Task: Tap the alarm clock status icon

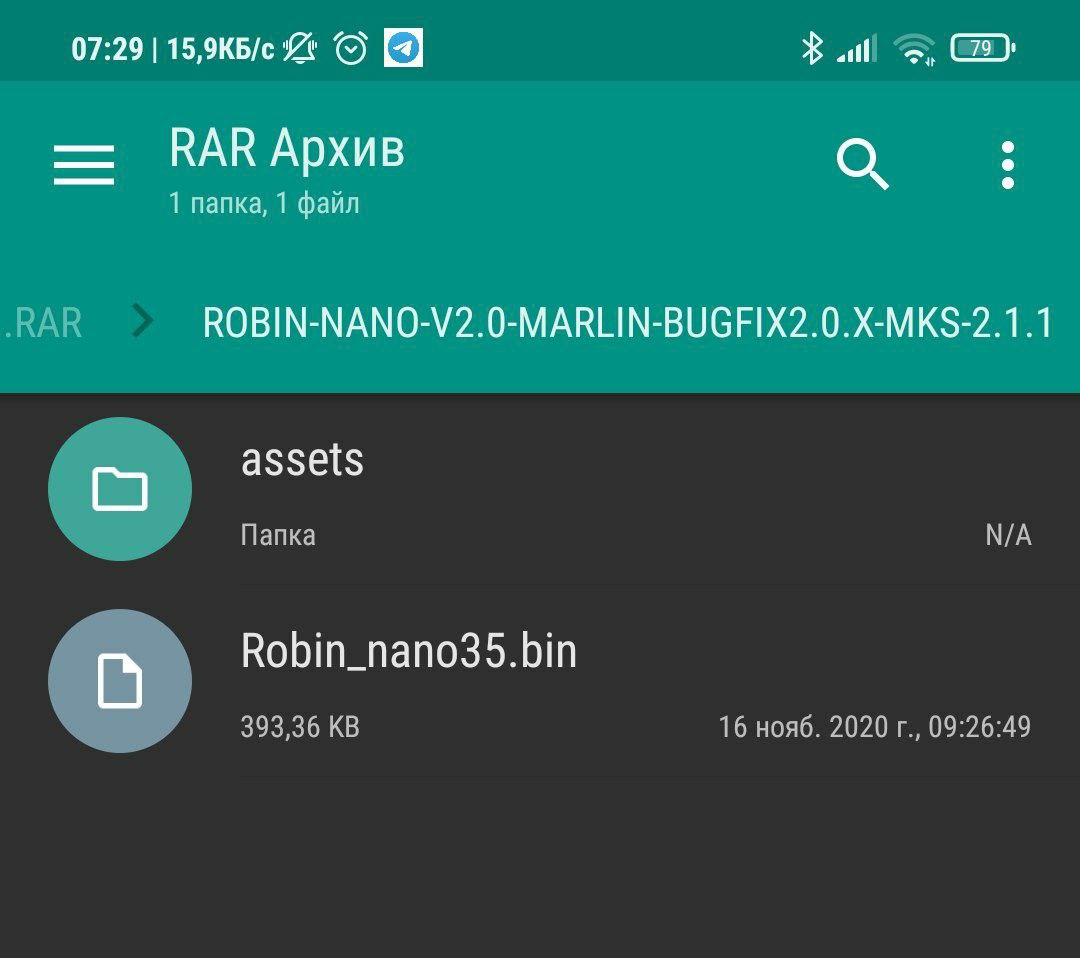Action: (351, 48)
